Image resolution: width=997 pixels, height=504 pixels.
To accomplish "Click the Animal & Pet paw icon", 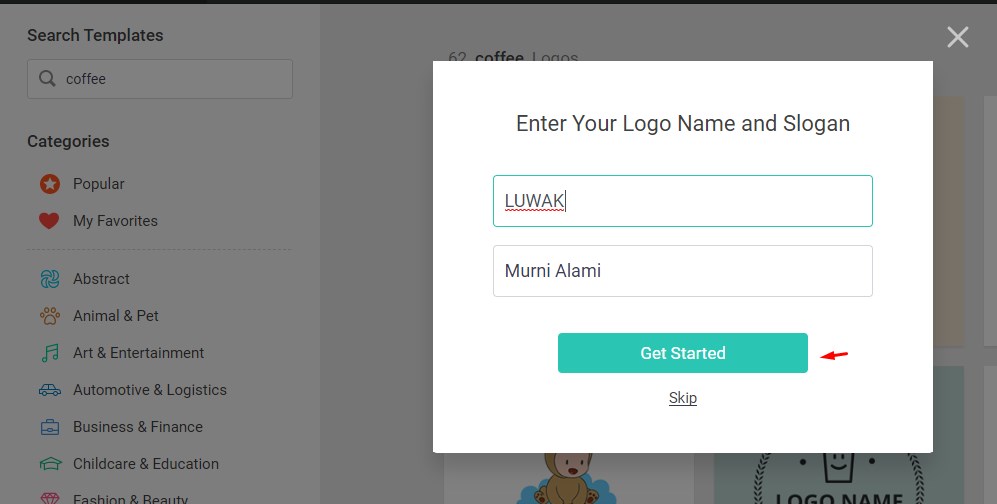I will click(50, 316).
